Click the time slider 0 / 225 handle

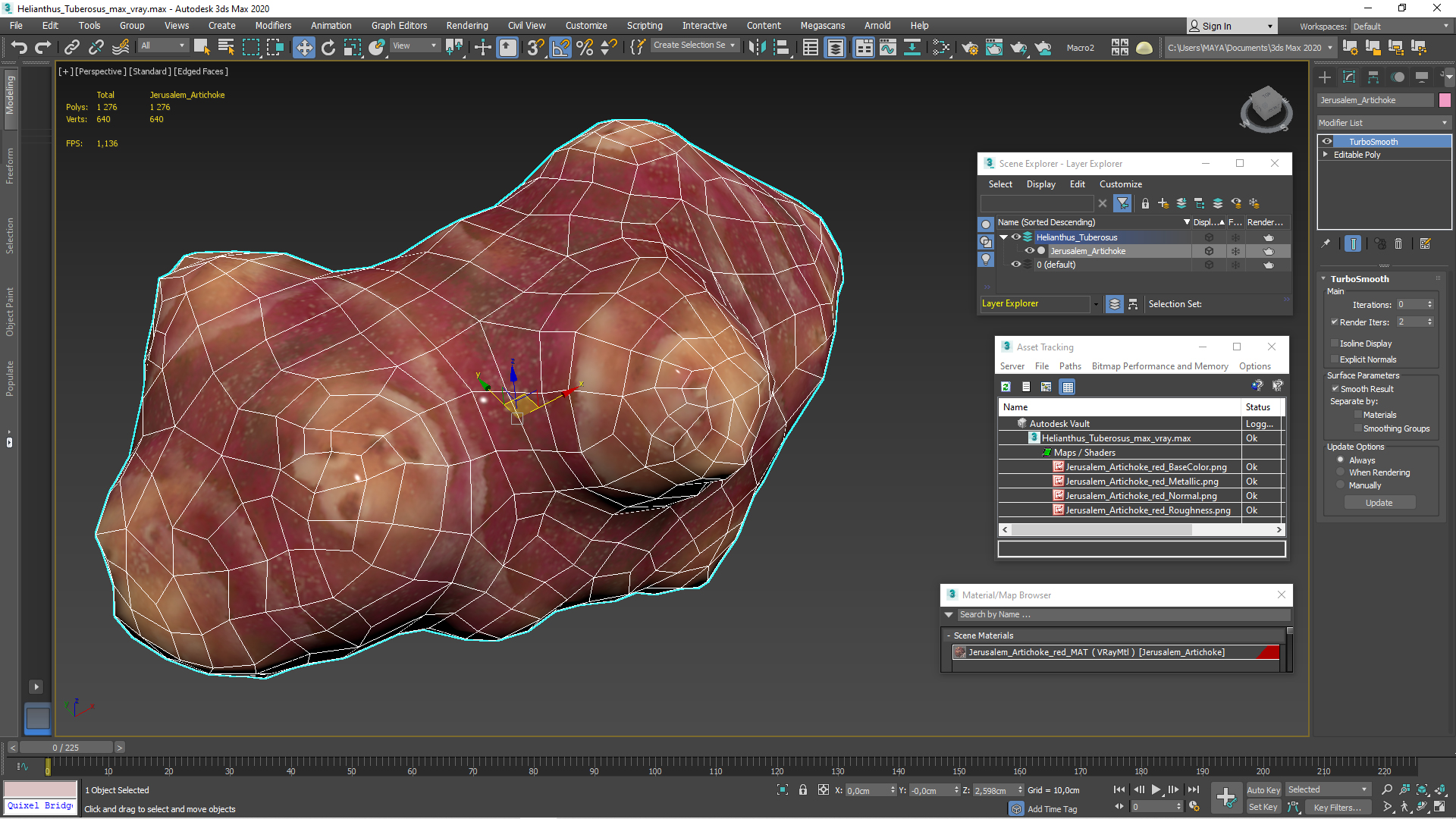[x=65, y=748]
